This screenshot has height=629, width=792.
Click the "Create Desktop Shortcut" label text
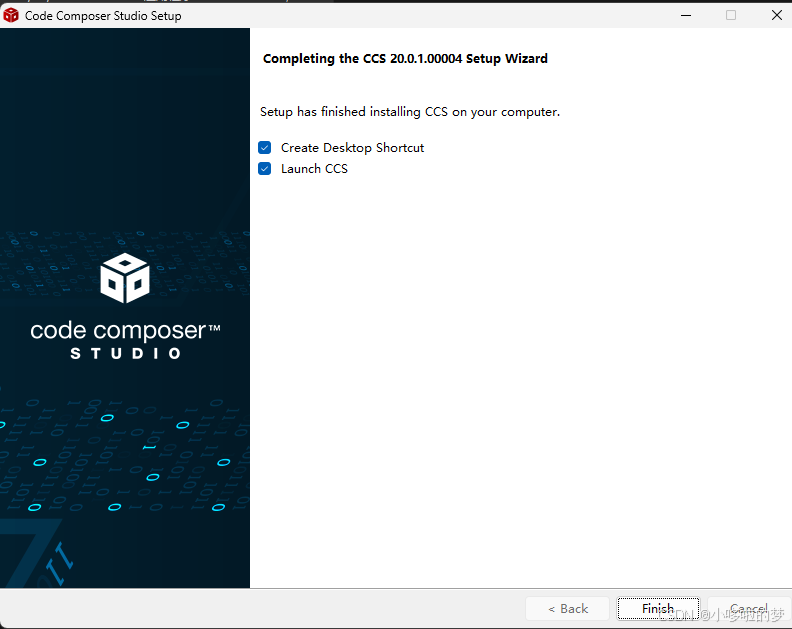(x=353, y=148)
